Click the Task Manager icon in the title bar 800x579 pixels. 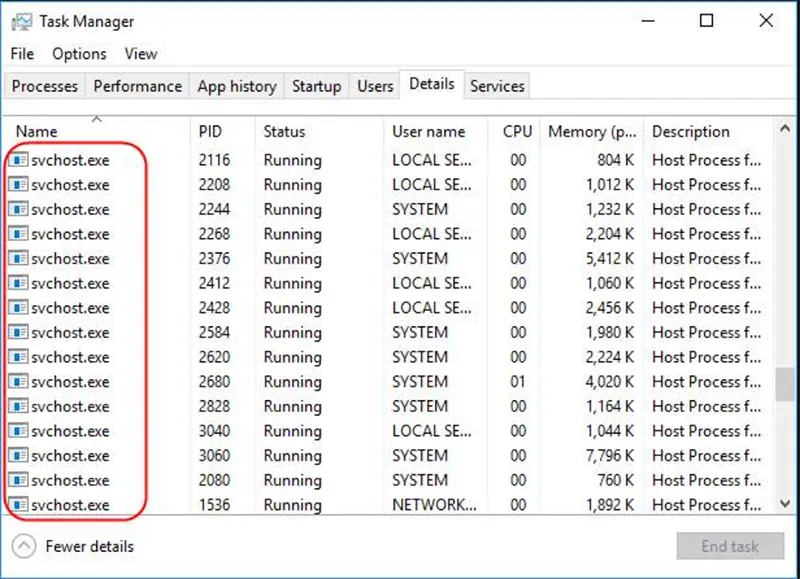[22, 20]
